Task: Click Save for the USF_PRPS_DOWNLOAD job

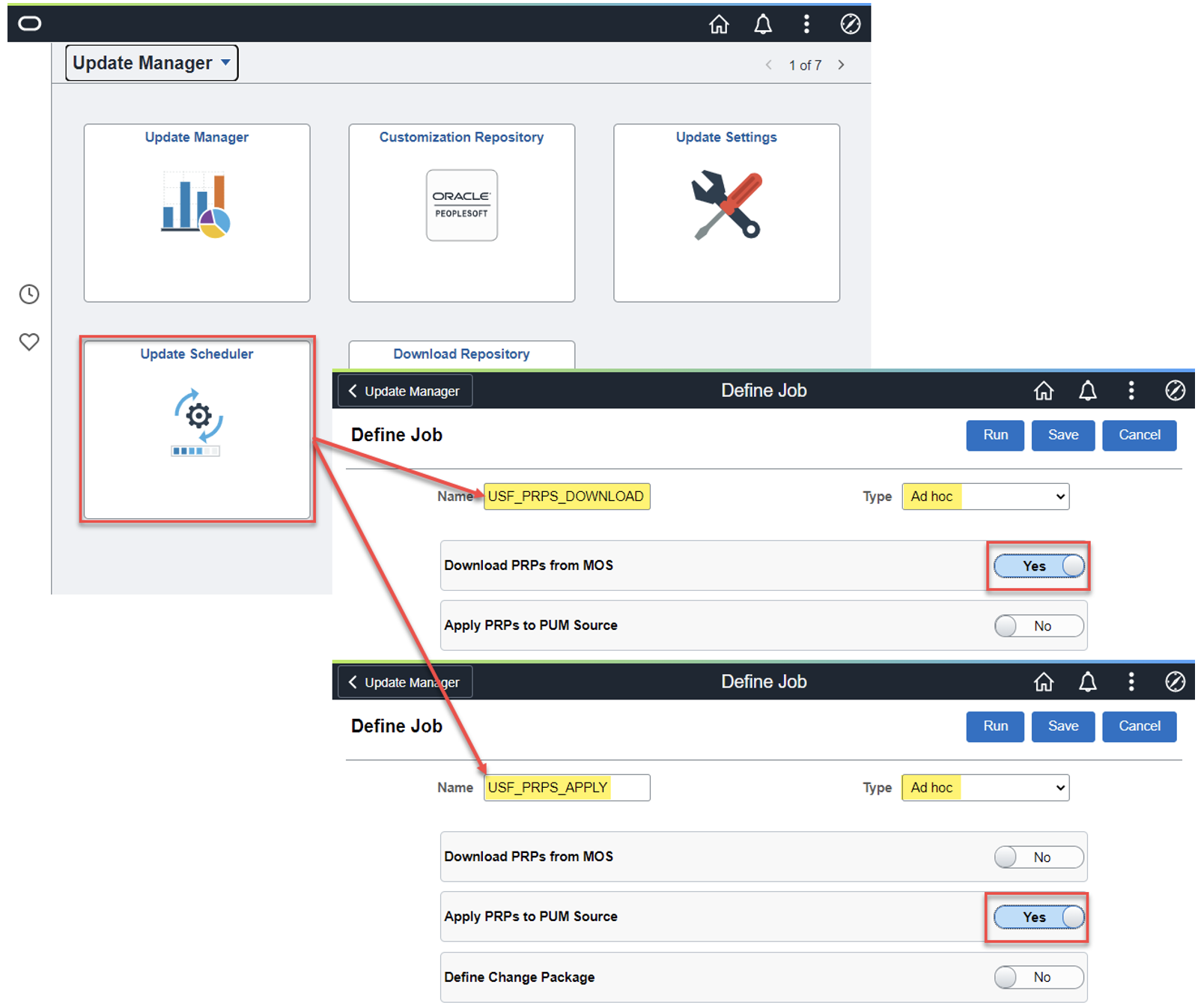Action: click(x=1063, y=435)
